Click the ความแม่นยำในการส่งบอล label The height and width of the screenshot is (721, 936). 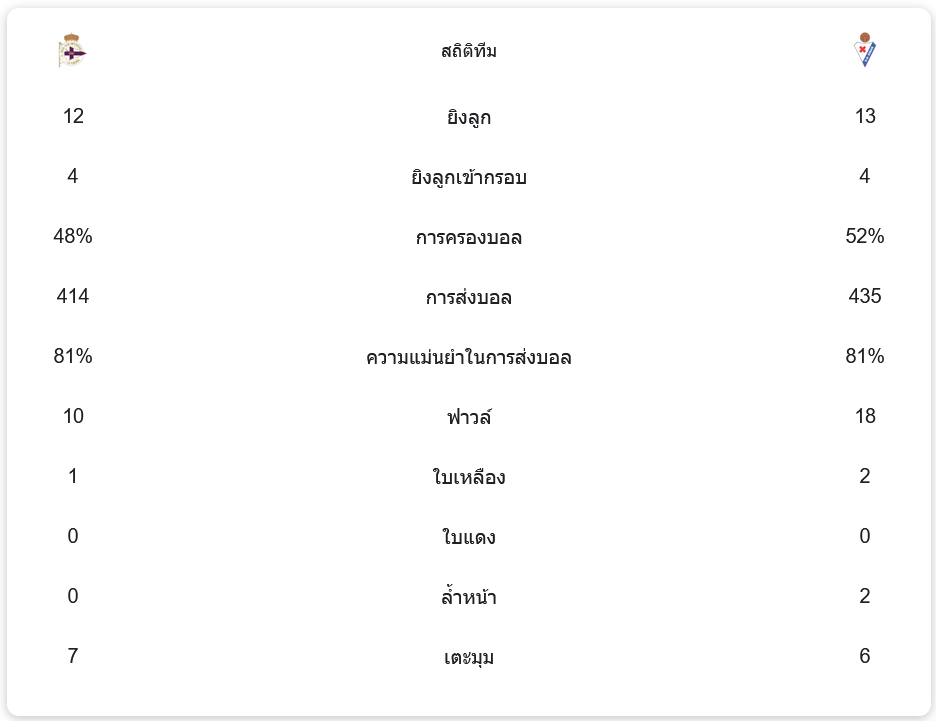pyautogui.click(x=469, y=358)
